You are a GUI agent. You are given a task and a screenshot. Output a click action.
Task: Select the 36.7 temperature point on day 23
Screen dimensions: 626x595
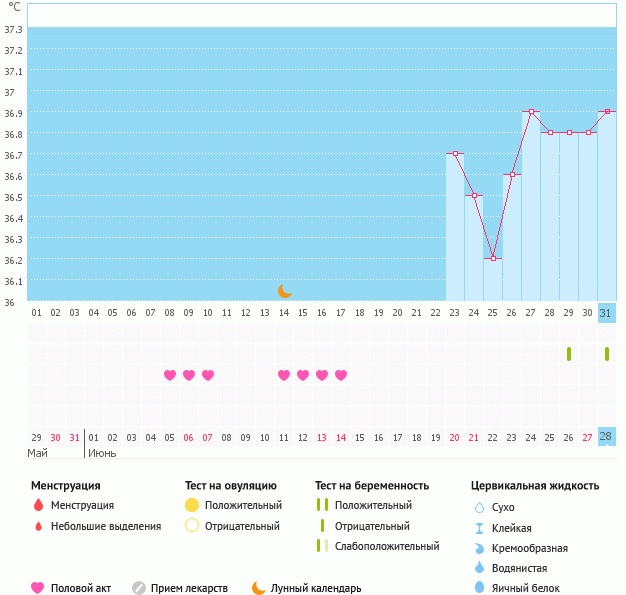(x=455, y=154)
